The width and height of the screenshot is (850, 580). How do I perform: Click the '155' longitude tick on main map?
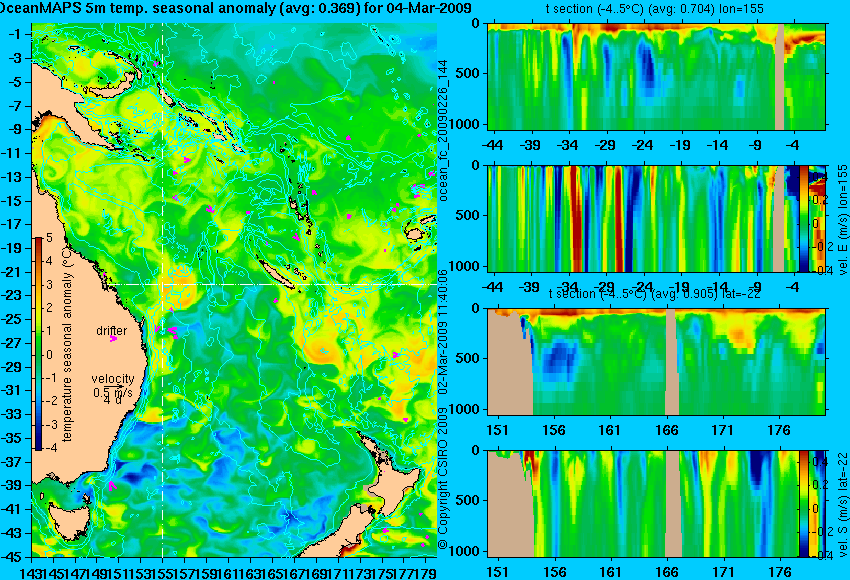[x=163, y=573]
